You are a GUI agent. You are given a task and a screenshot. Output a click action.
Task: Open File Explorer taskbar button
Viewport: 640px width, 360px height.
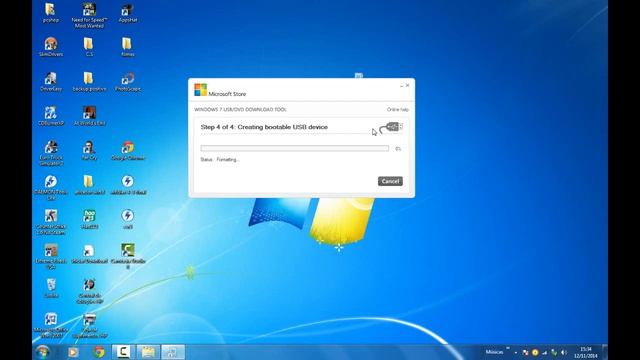point(148,352)
